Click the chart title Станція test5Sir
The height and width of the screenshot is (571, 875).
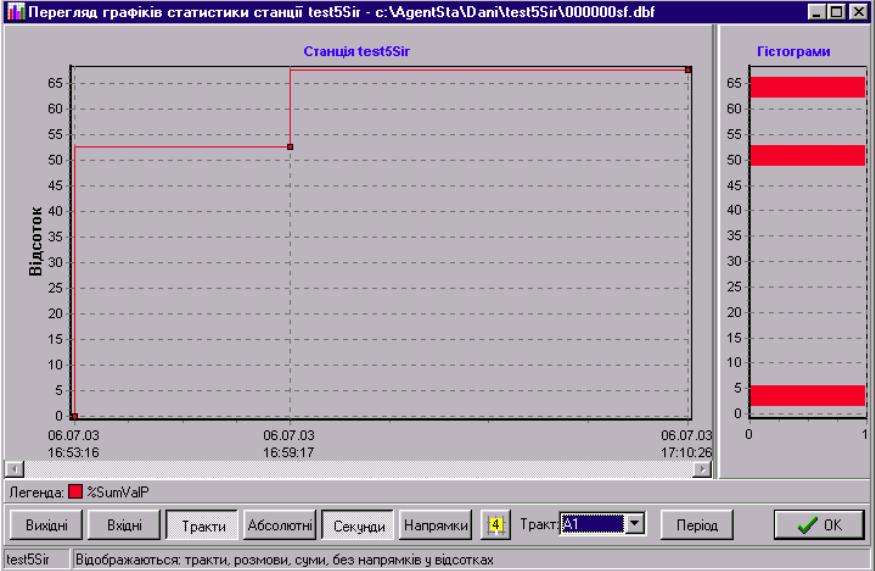click(357, 51)
